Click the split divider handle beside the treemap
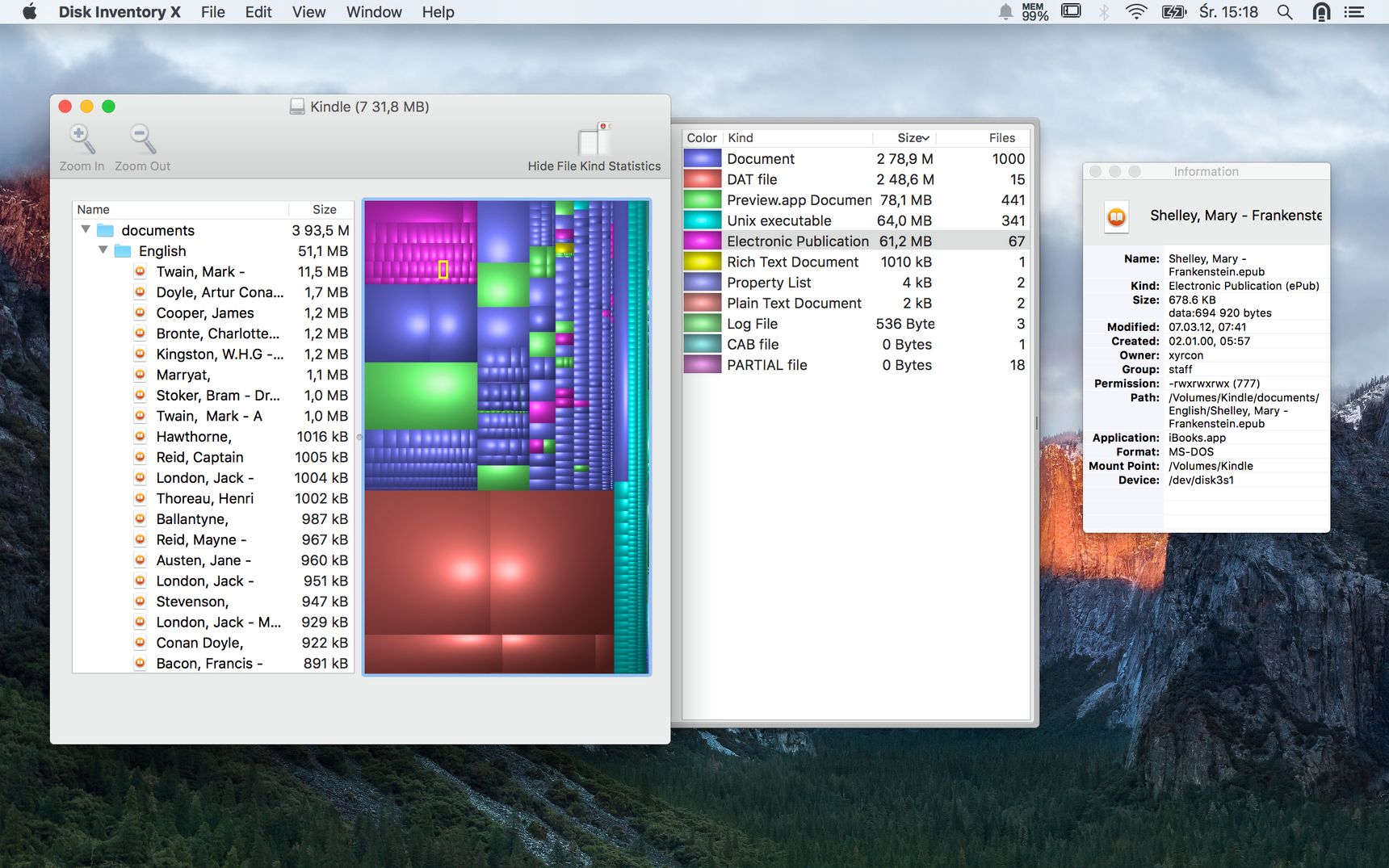This screenshot has width=1389, height=868. point(359,437)
